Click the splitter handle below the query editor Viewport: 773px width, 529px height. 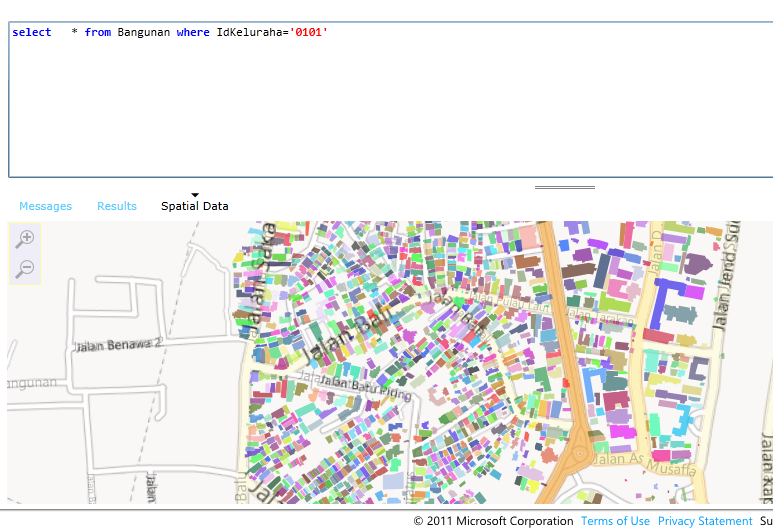565,187
